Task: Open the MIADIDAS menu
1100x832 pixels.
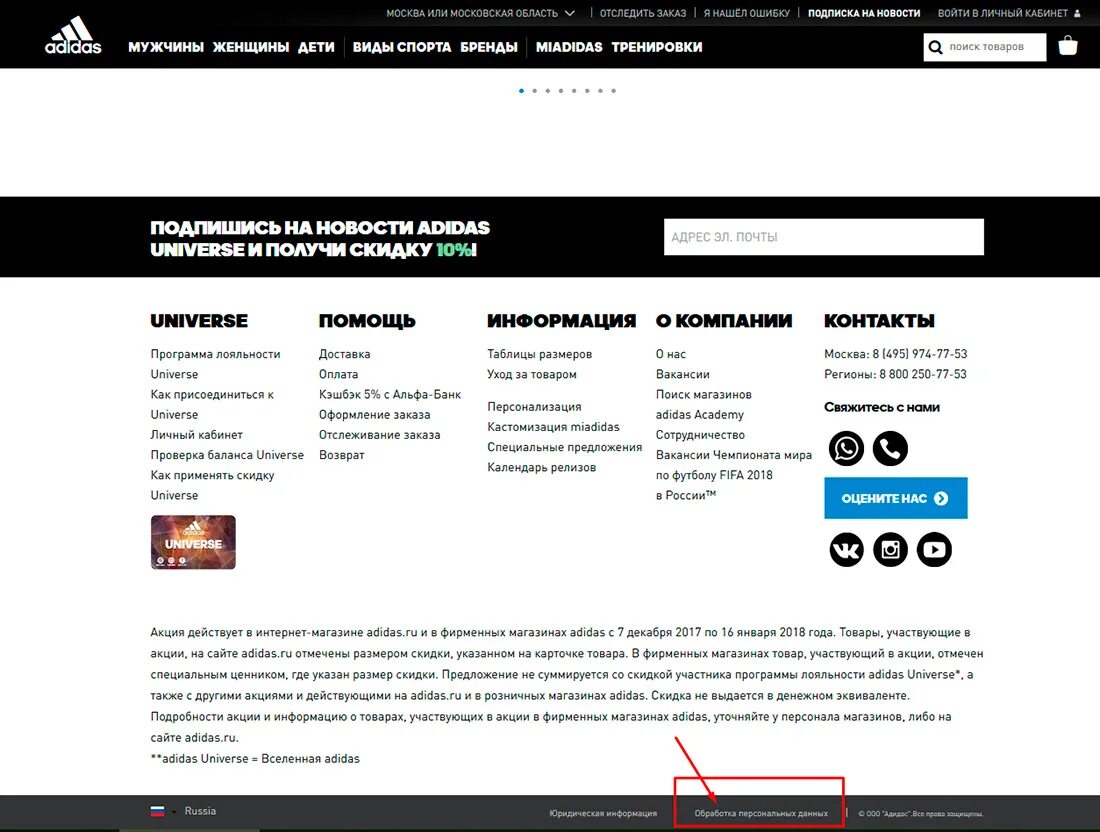Action: point(569,47)
